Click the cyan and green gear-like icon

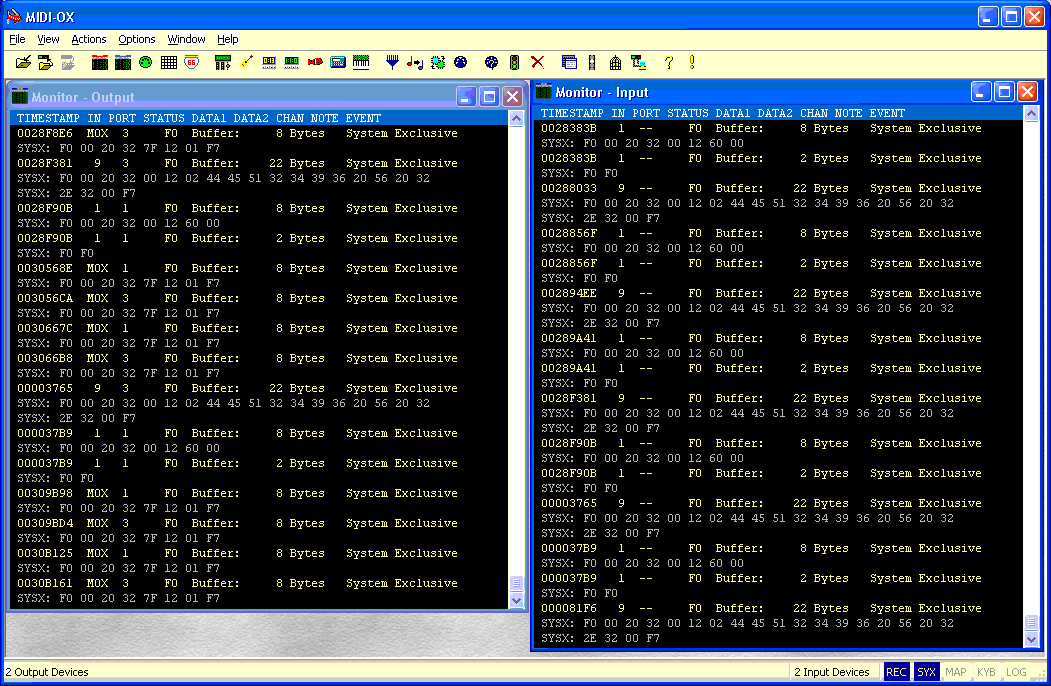coord(438,62)
